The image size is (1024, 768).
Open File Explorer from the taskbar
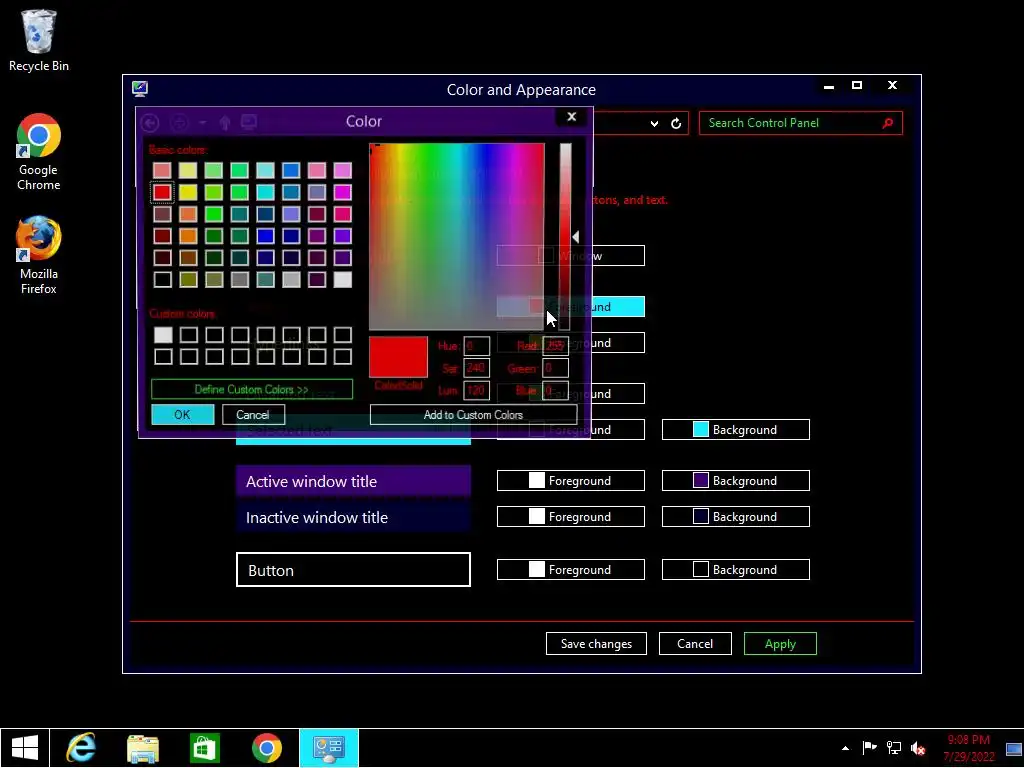coord(143,748)
